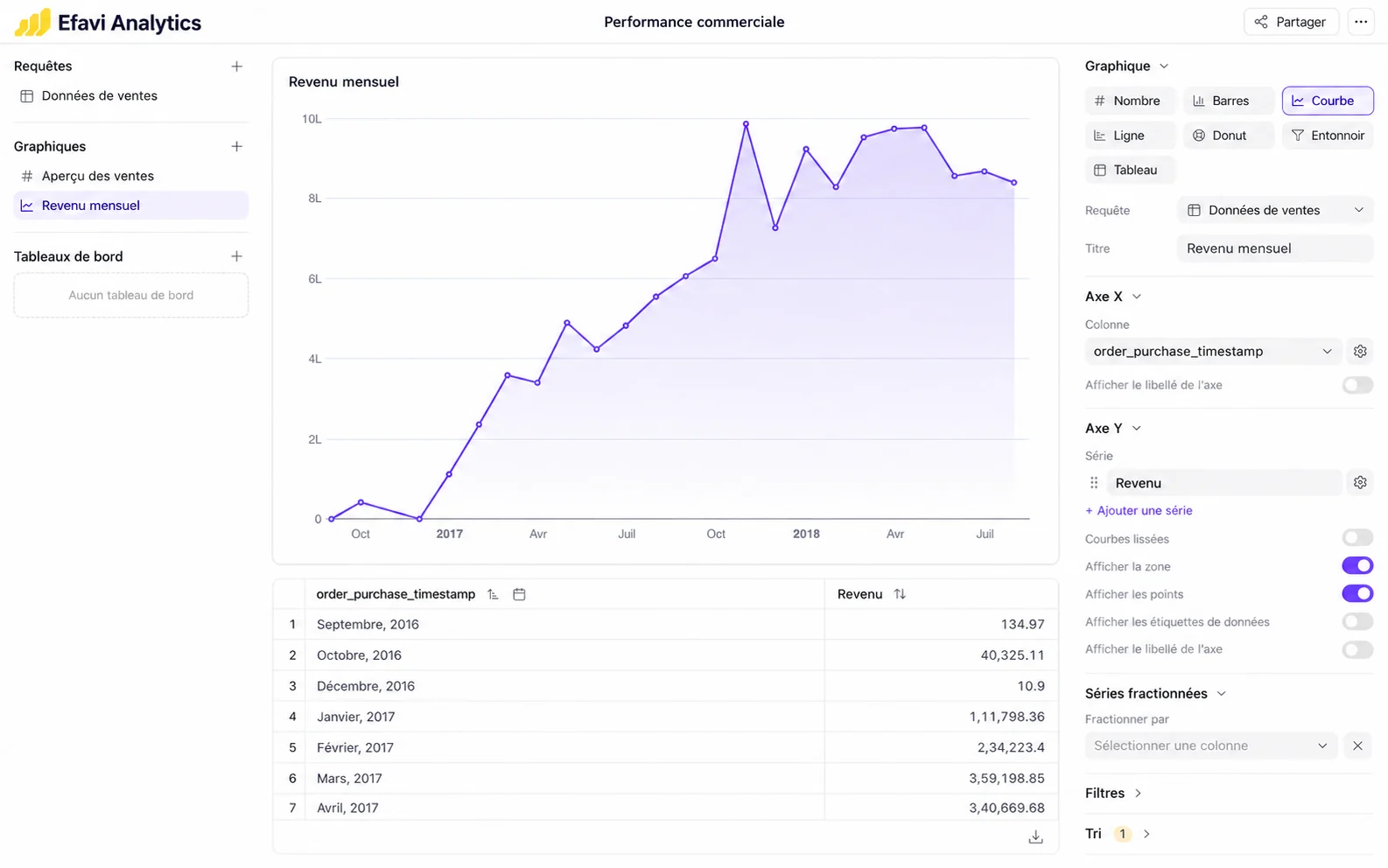Add a new chart with the Graphiques plus
This screenshot has height=868, width=1388.
pyautogui.click(x=236, y=146)
